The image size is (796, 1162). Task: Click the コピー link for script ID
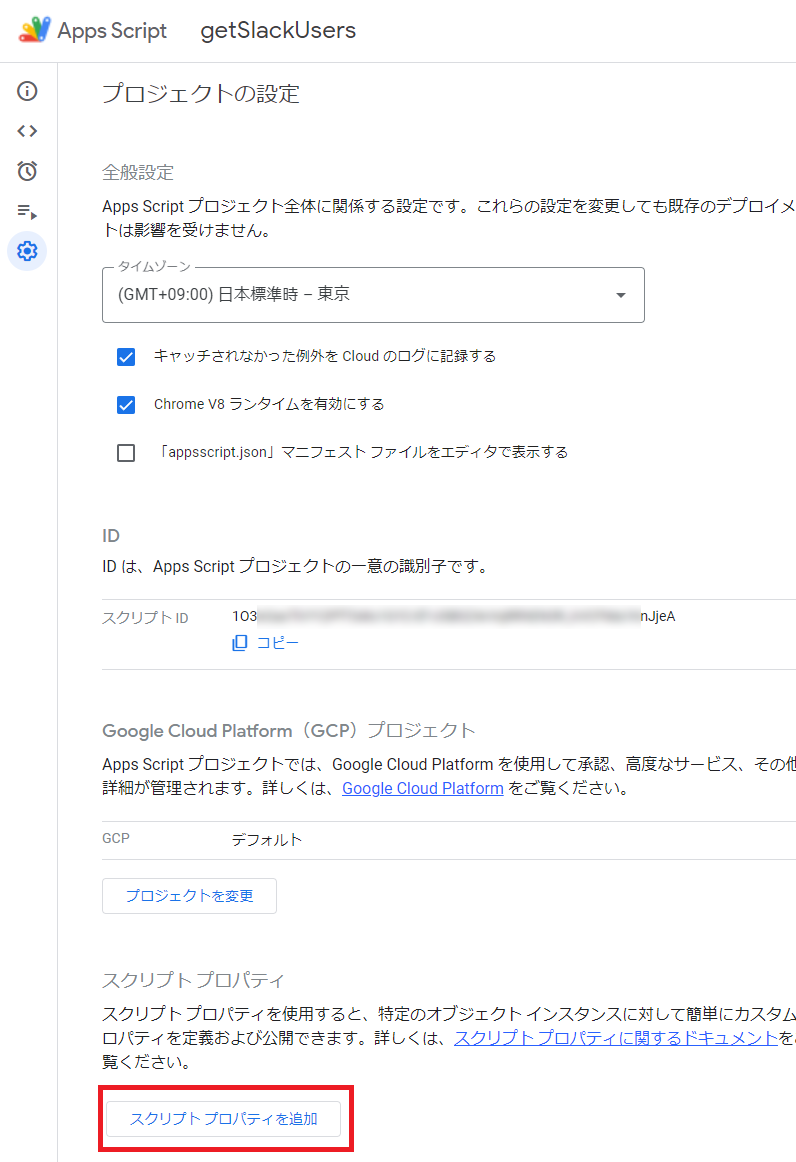277,643
